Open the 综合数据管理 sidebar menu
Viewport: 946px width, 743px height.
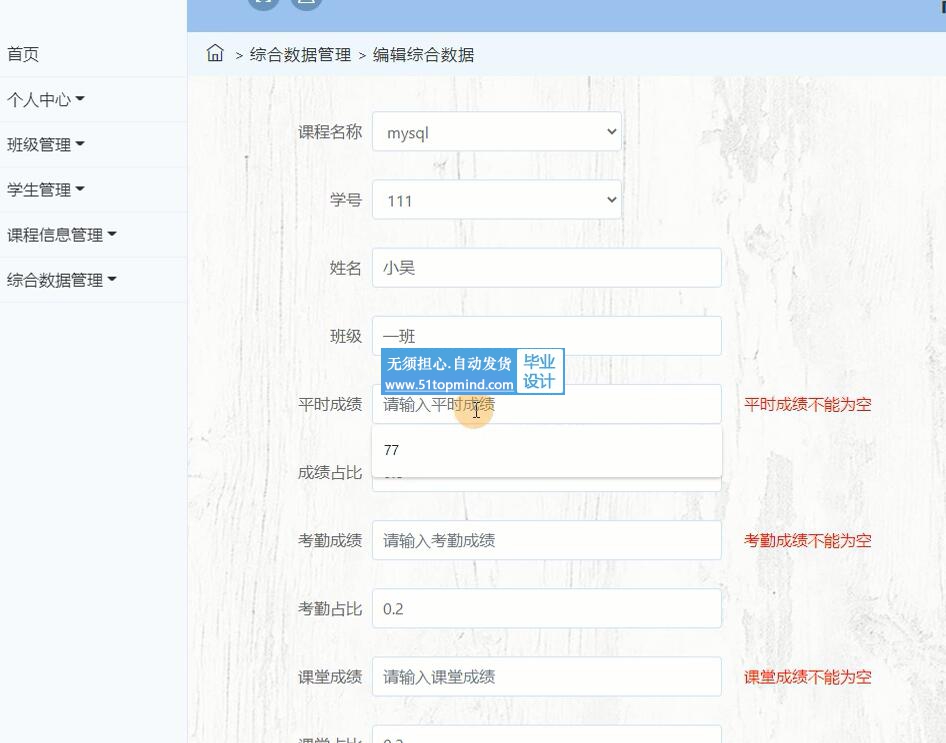click(61, 280)
